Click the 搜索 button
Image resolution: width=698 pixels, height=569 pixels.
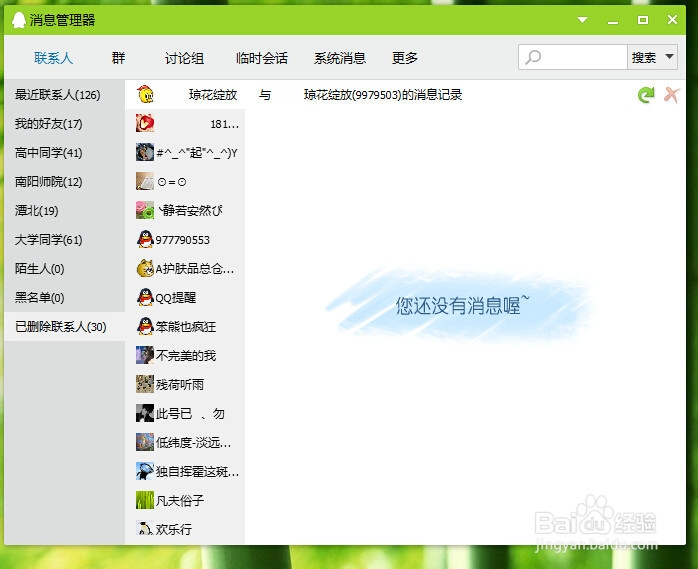coord(644,57)
